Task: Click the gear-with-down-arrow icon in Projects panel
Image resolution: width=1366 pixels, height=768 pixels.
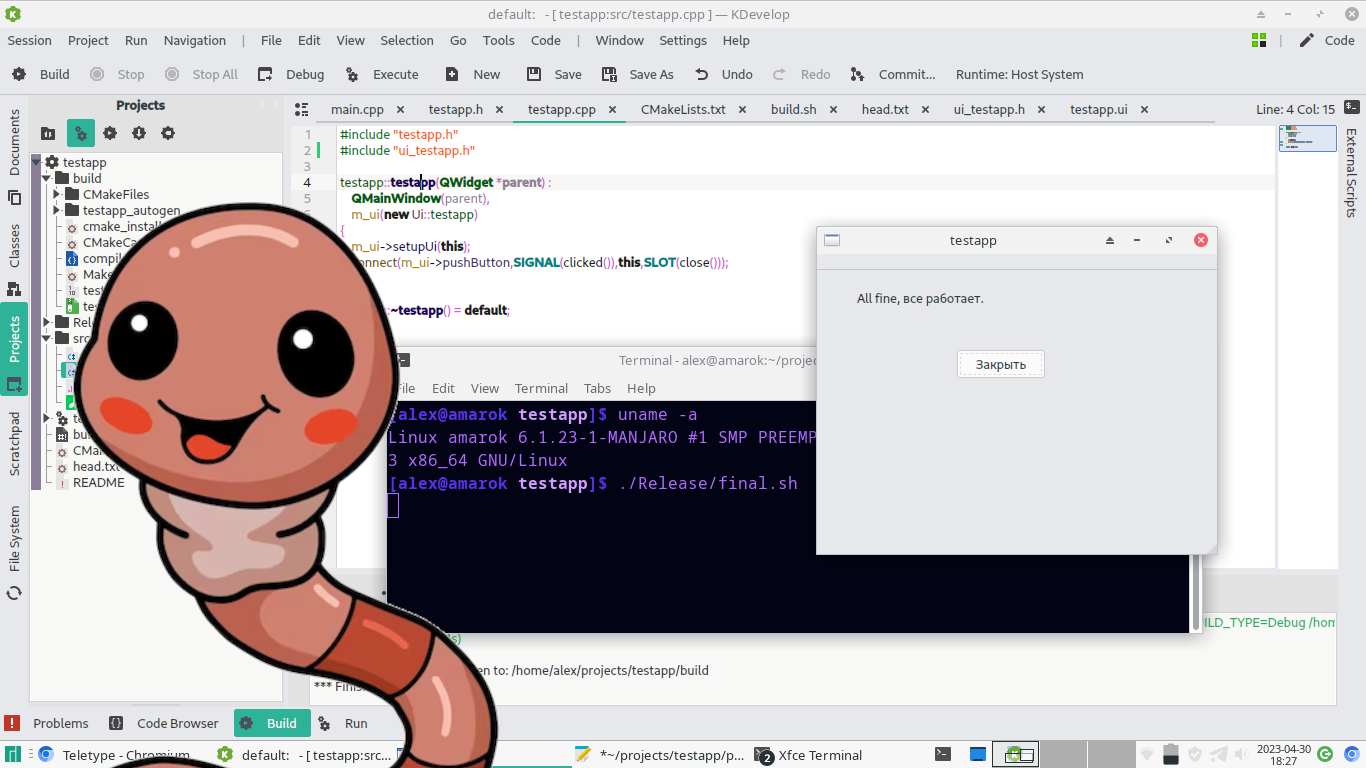Action: click(x=139, y=133)
